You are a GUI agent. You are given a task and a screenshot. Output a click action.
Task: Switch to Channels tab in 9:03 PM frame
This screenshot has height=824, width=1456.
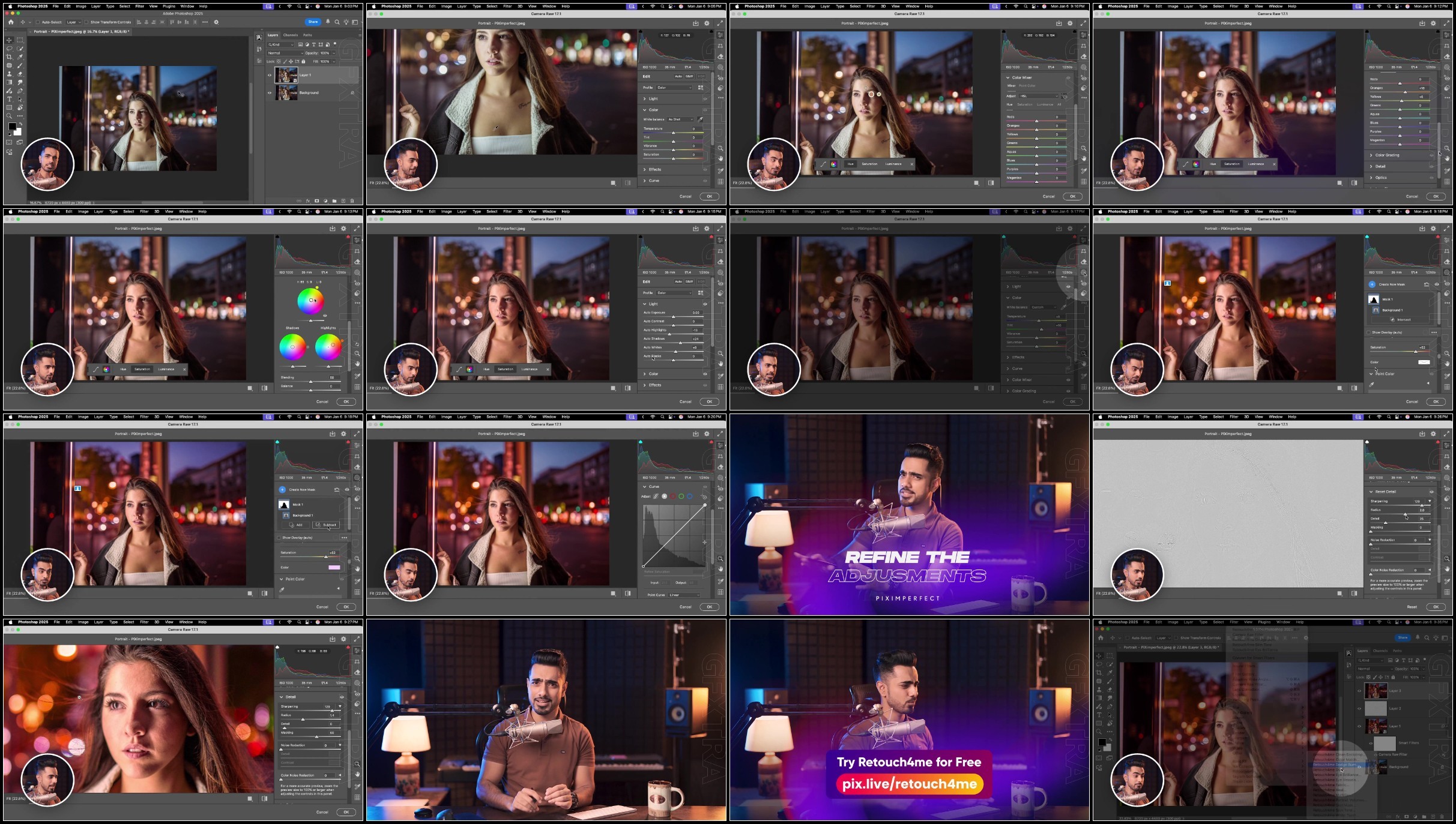click(291, 35)
